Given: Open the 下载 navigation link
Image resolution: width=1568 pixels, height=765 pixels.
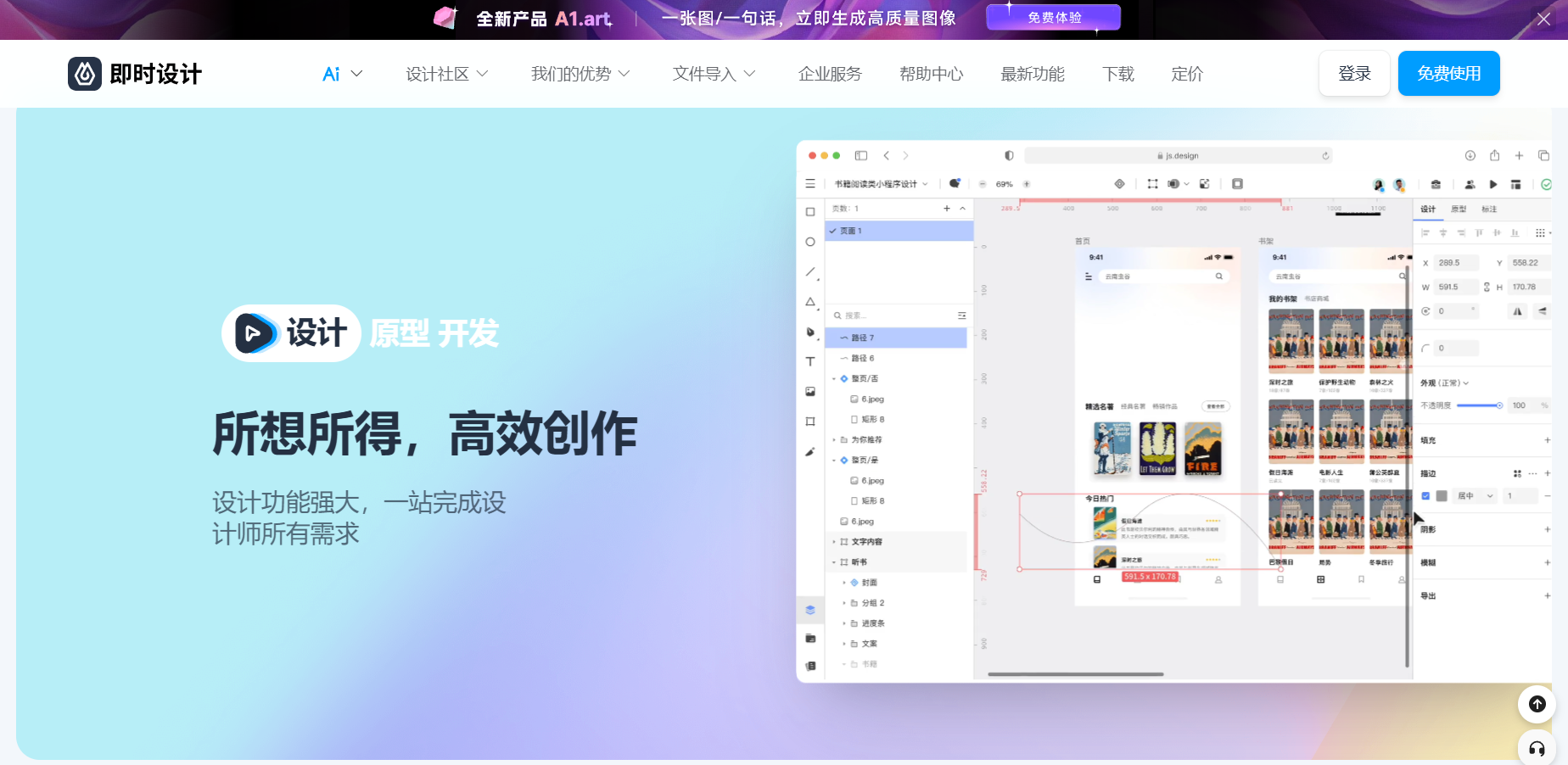Looking at the screenshot, I should (1118, 74).
